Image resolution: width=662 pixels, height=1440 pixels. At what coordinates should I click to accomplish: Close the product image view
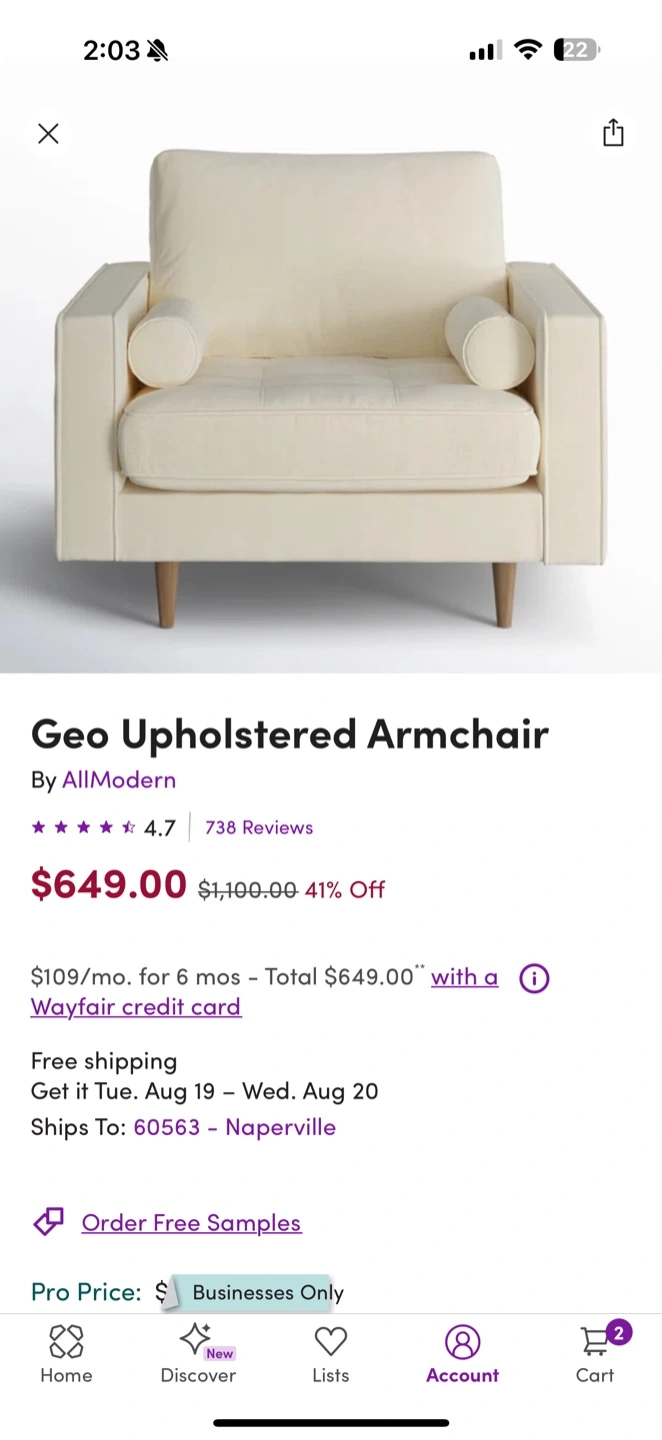pyautogui.click(x=48, y=133)
